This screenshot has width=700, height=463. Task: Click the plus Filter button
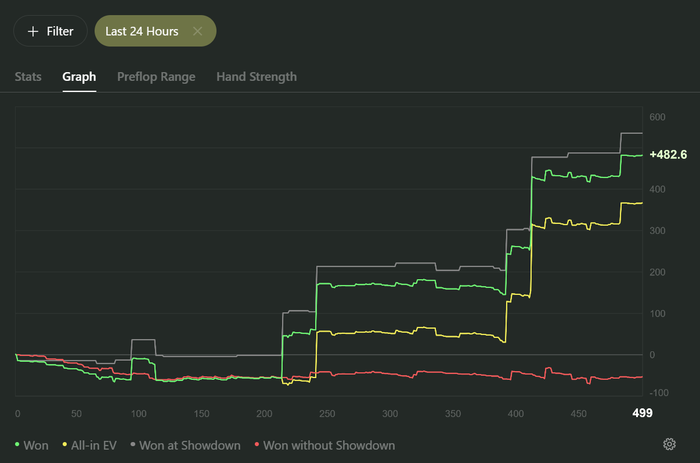[x=50, y=31]
